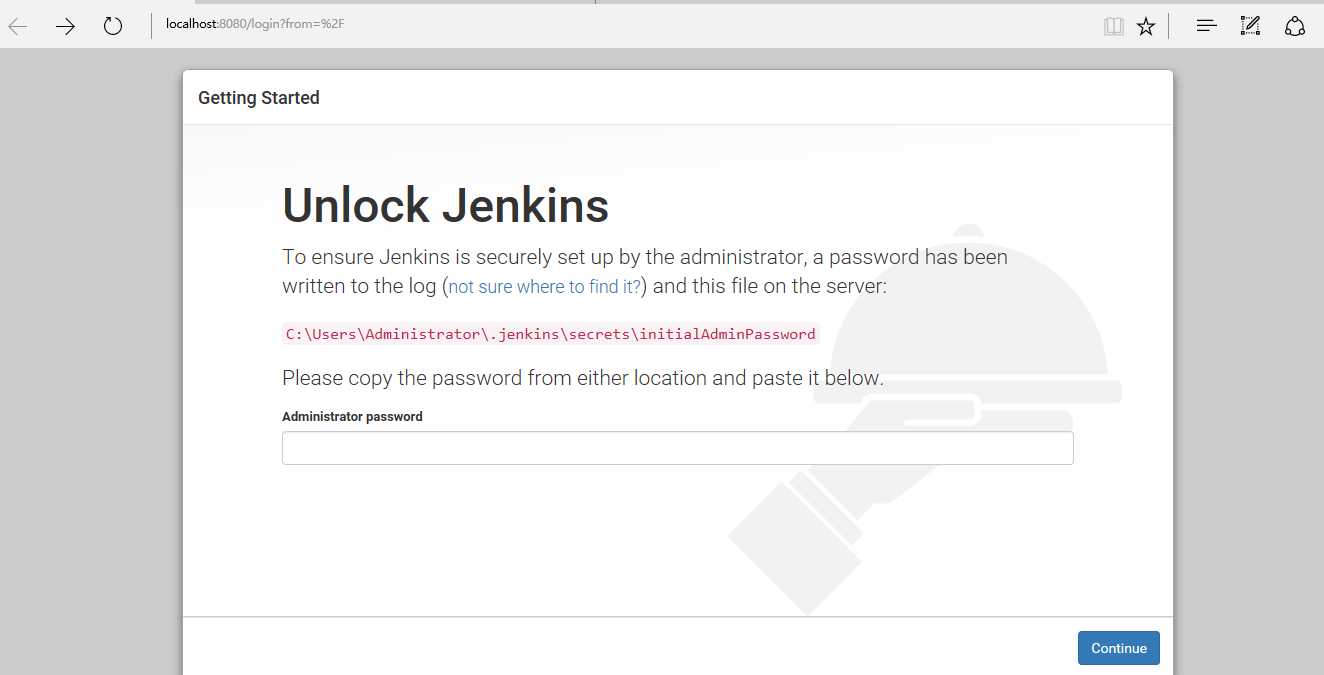Make a Web Note with pen icon
The width and height of the screenshot is (1324, 675).
point(1250,26)
